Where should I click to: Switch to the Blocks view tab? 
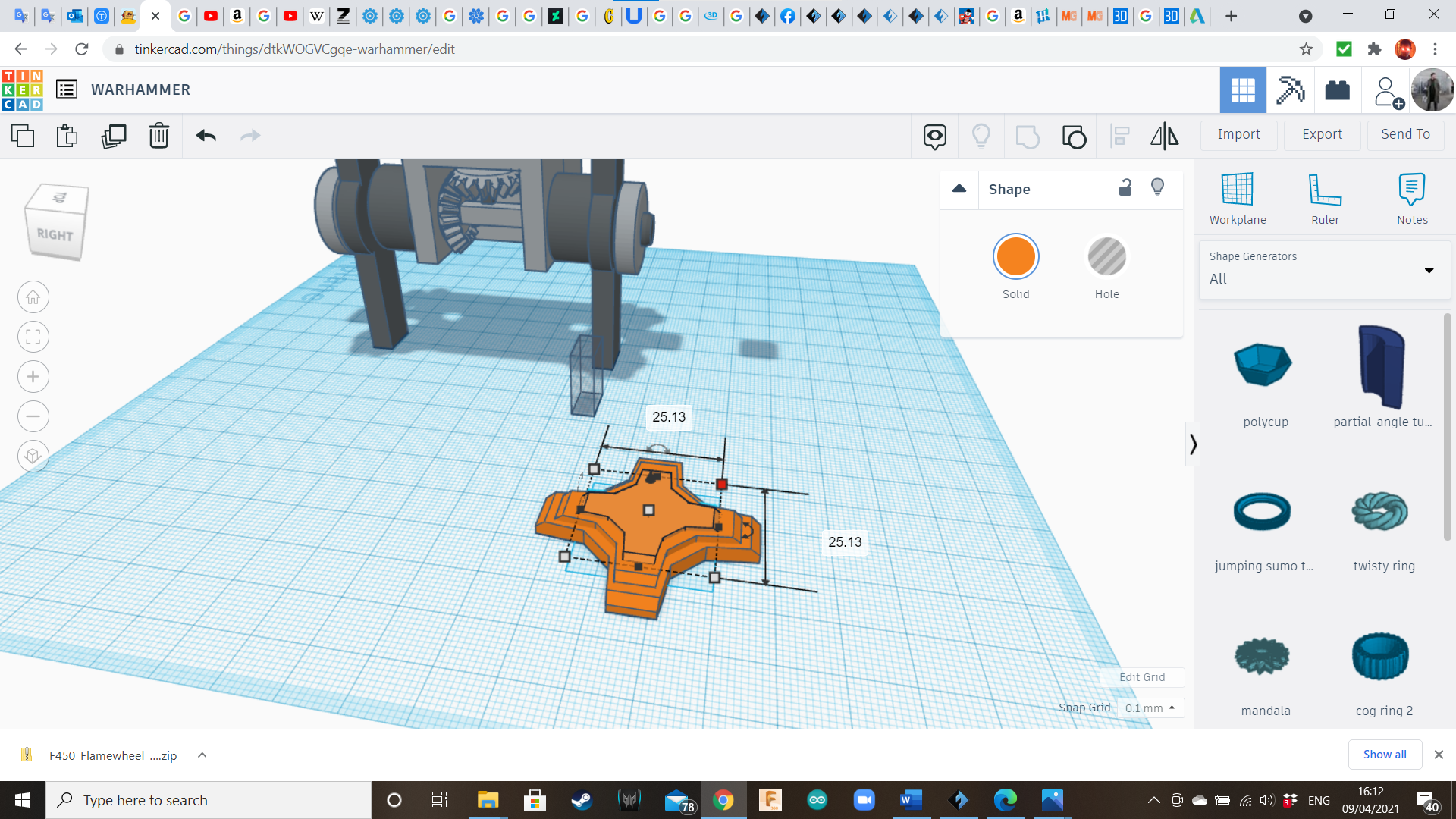[1290, 90]
